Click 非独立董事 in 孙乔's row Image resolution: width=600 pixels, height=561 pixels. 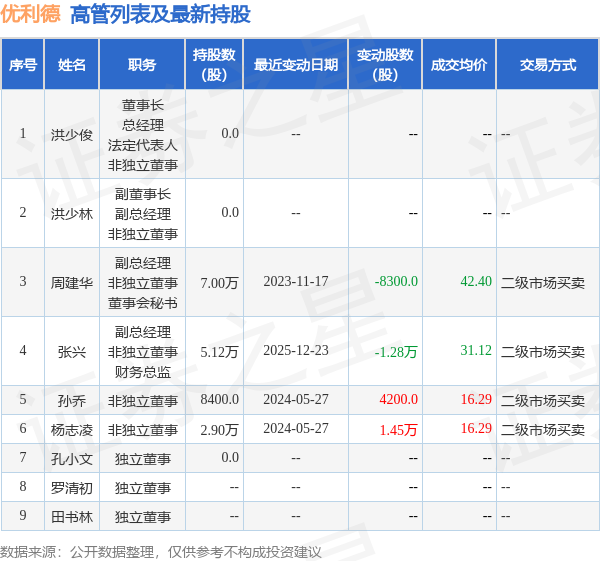142,401
